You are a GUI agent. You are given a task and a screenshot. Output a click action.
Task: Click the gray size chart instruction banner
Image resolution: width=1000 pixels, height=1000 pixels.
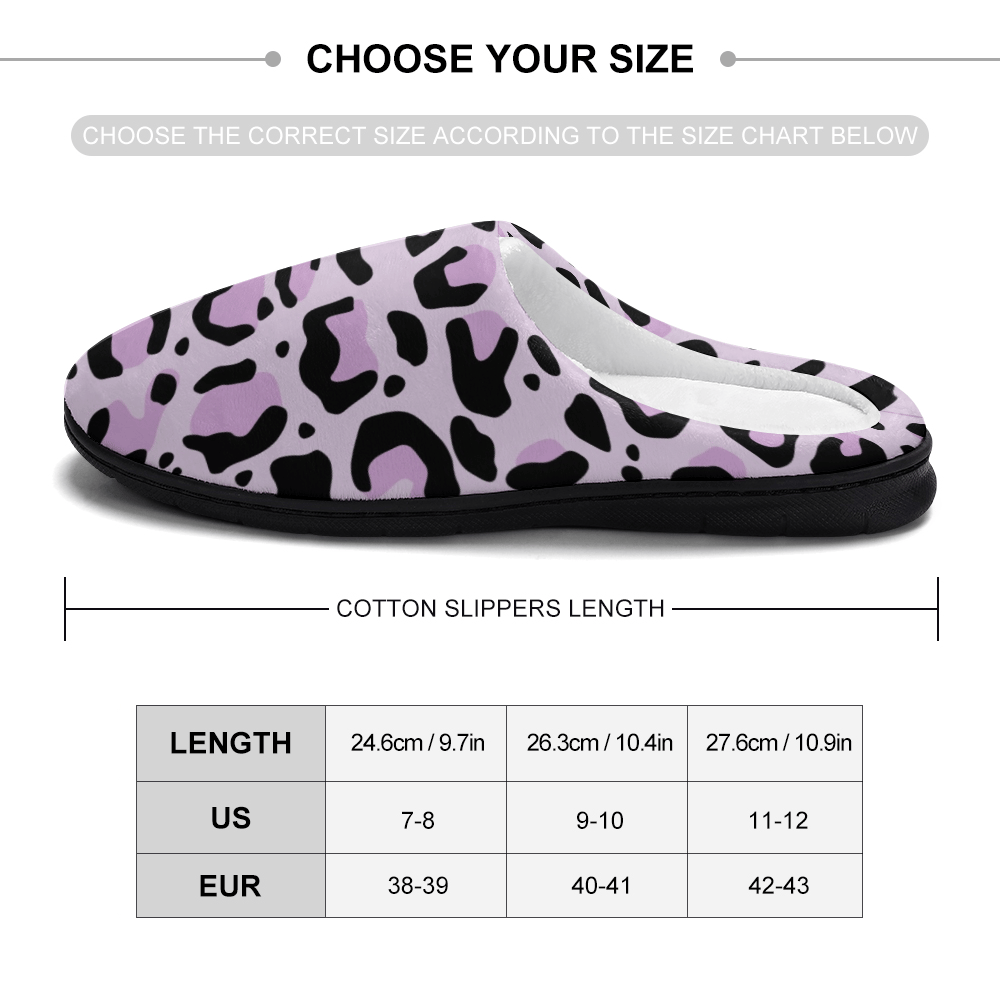500,136
